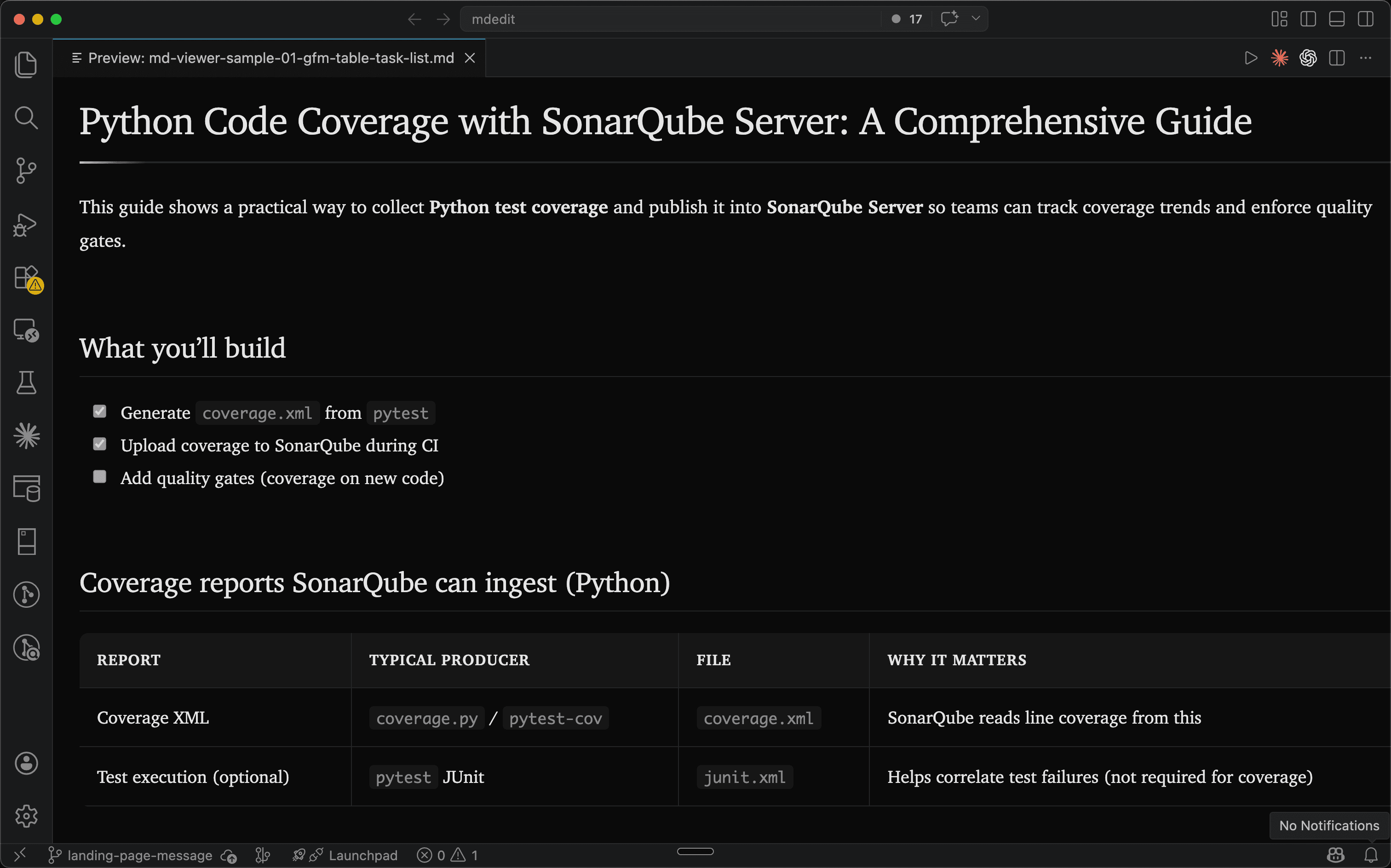Open the chat icon in title bar
Viewport: 1391px width, 868px height.
pos(949,18)
